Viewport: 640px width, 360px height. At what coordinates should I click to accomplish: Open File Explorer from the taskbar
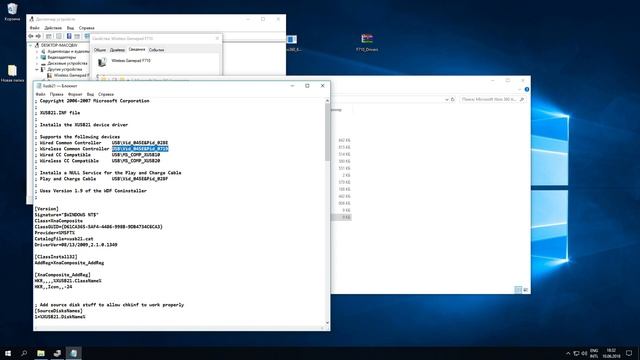(x=41, y=353)
